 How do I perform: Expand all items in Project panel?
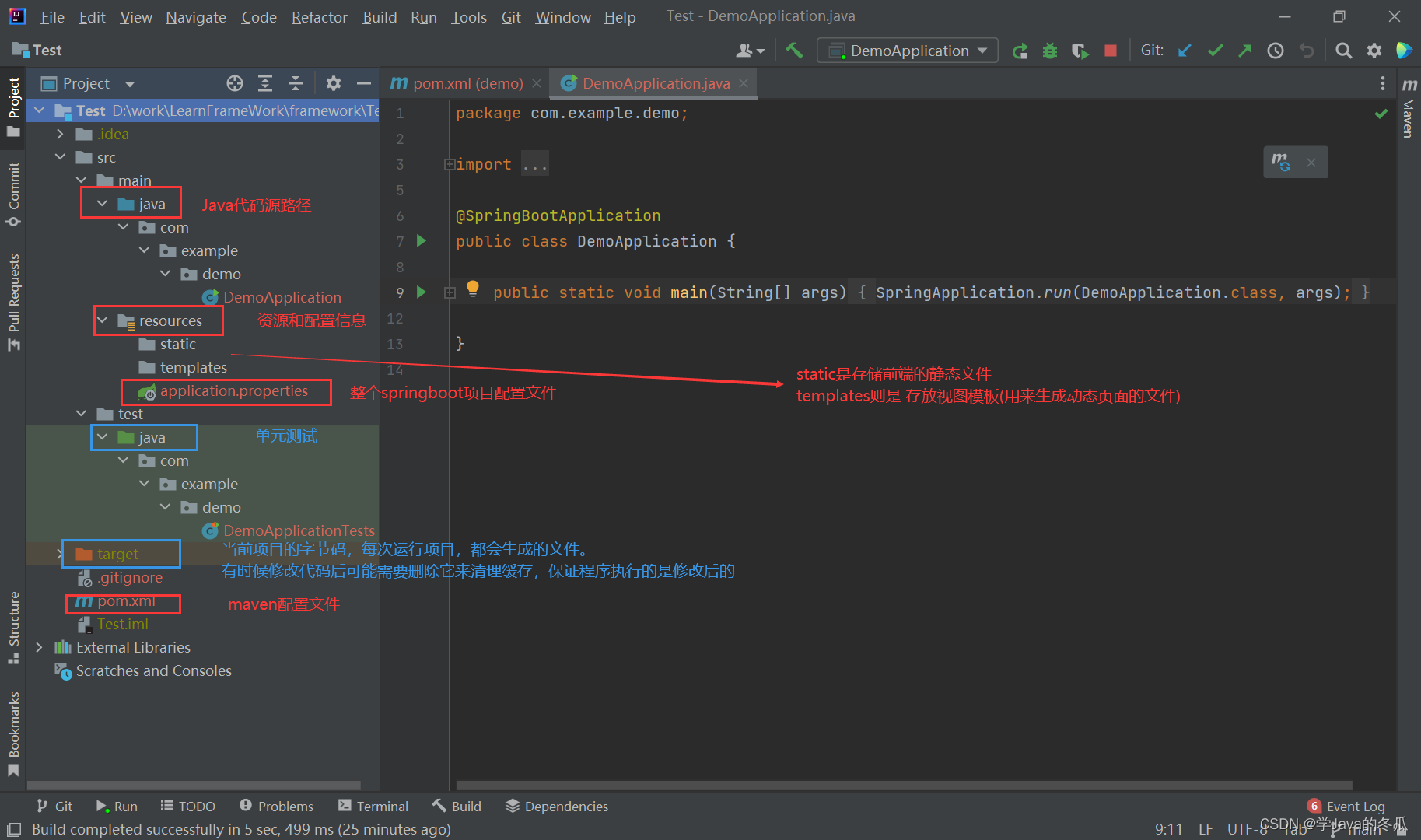(265, 83)
